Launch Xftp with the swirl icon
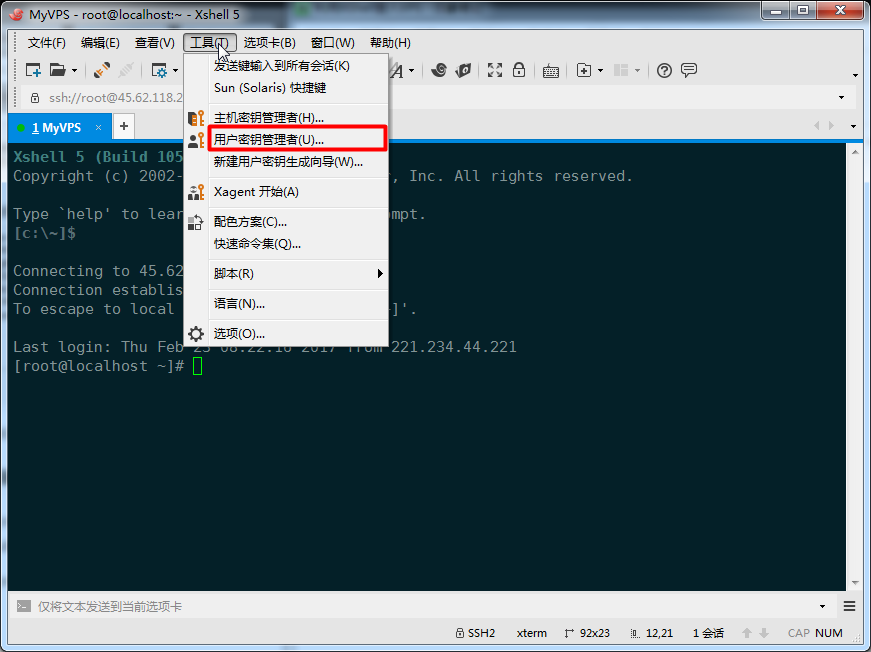Screen dimensions: 871x652 (439, 71)
